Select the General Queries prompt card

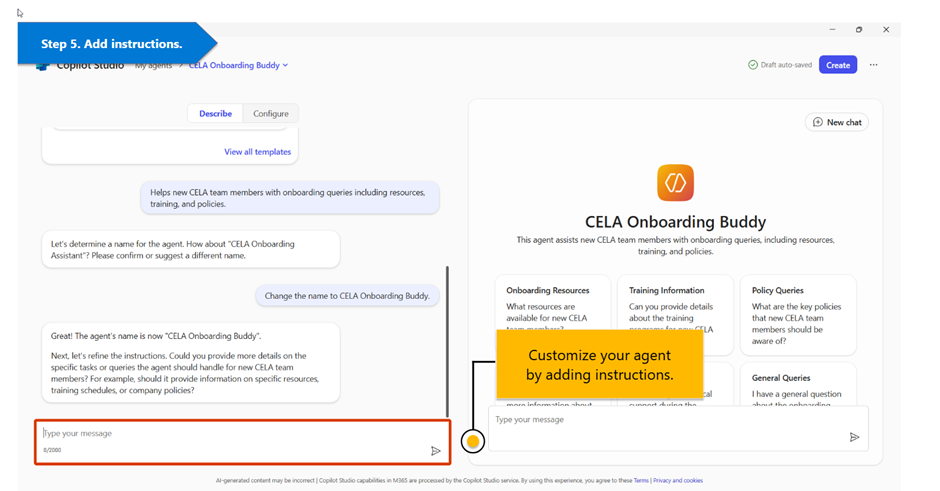(x=798, y=385)
